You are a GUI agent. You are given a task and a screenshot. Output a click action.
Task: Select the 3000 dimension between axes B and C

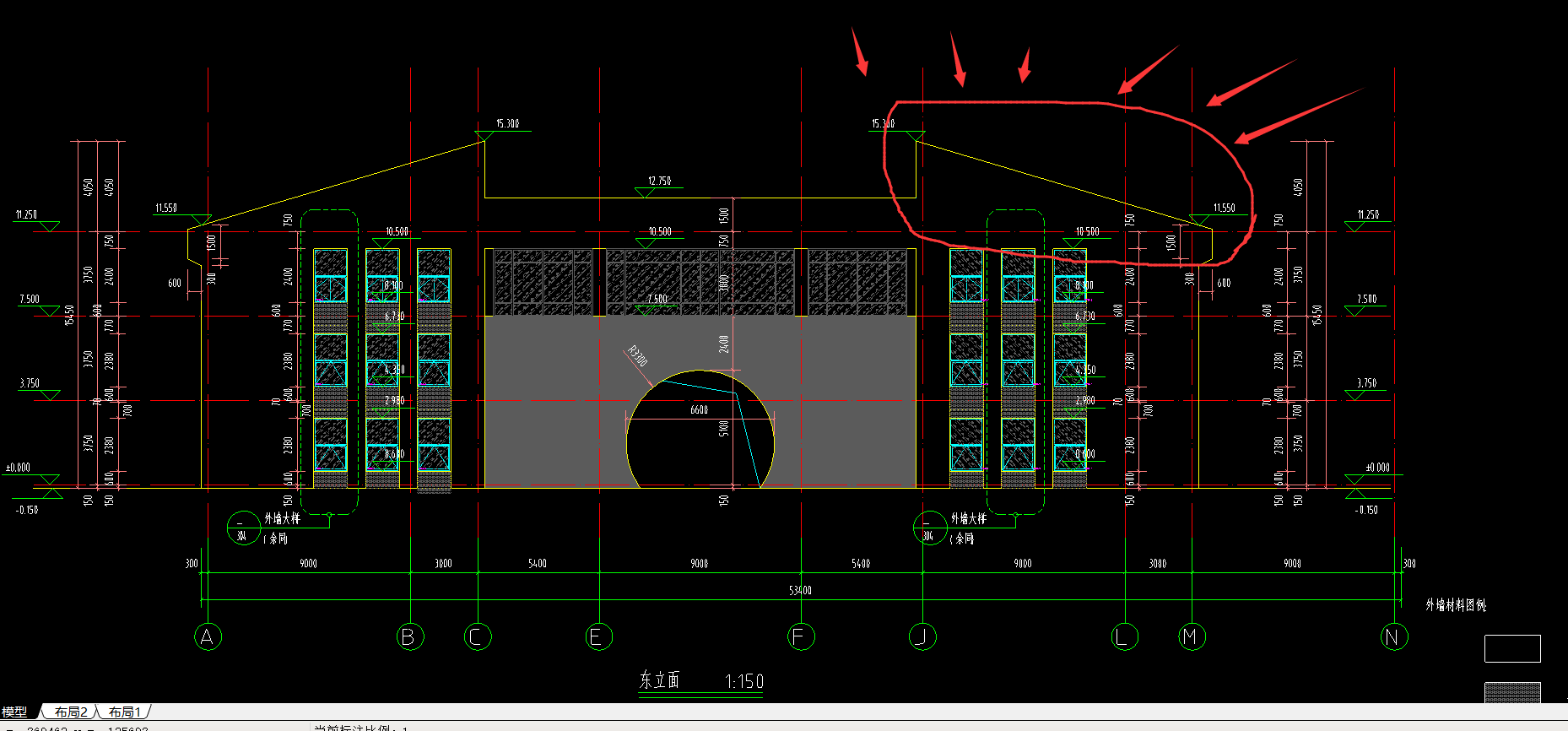pyautogui.click(x=443, y=563)
